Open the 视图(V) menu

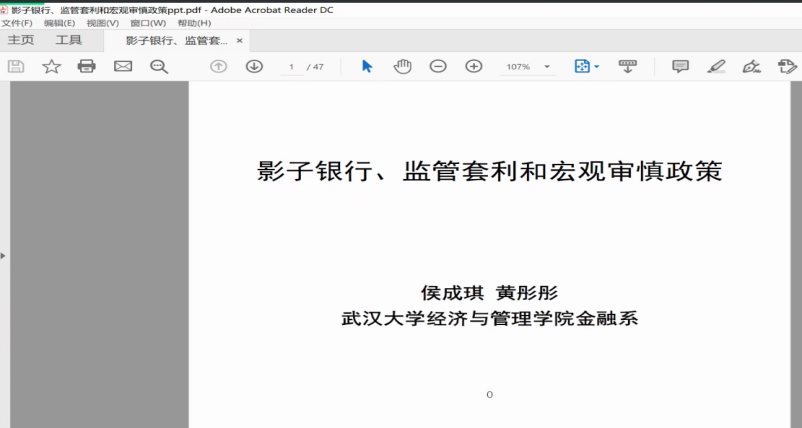(x=102, y=23)
